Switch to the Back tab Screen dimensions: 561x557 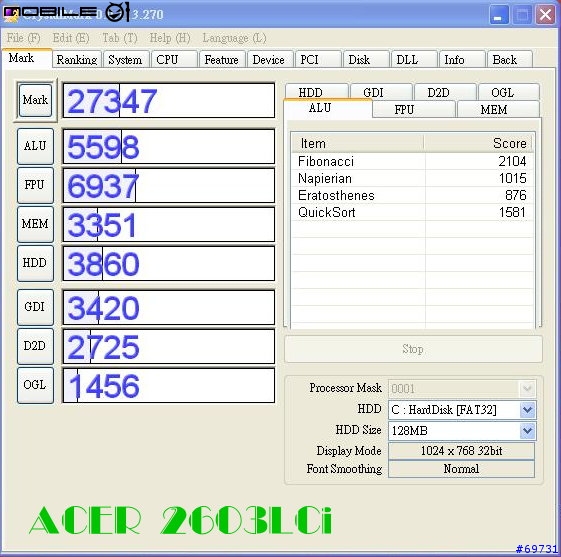click(x=510, y=59)
